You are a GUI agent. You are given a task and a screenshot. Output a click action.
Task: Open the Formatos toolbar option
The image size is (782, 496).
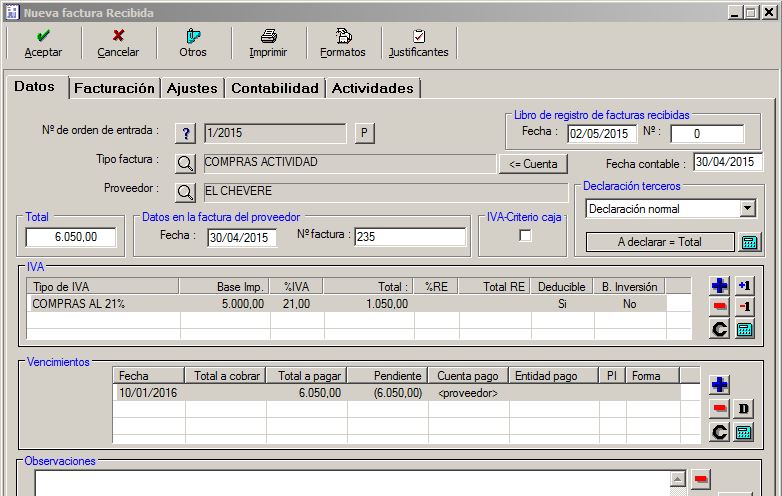[343, 44]
